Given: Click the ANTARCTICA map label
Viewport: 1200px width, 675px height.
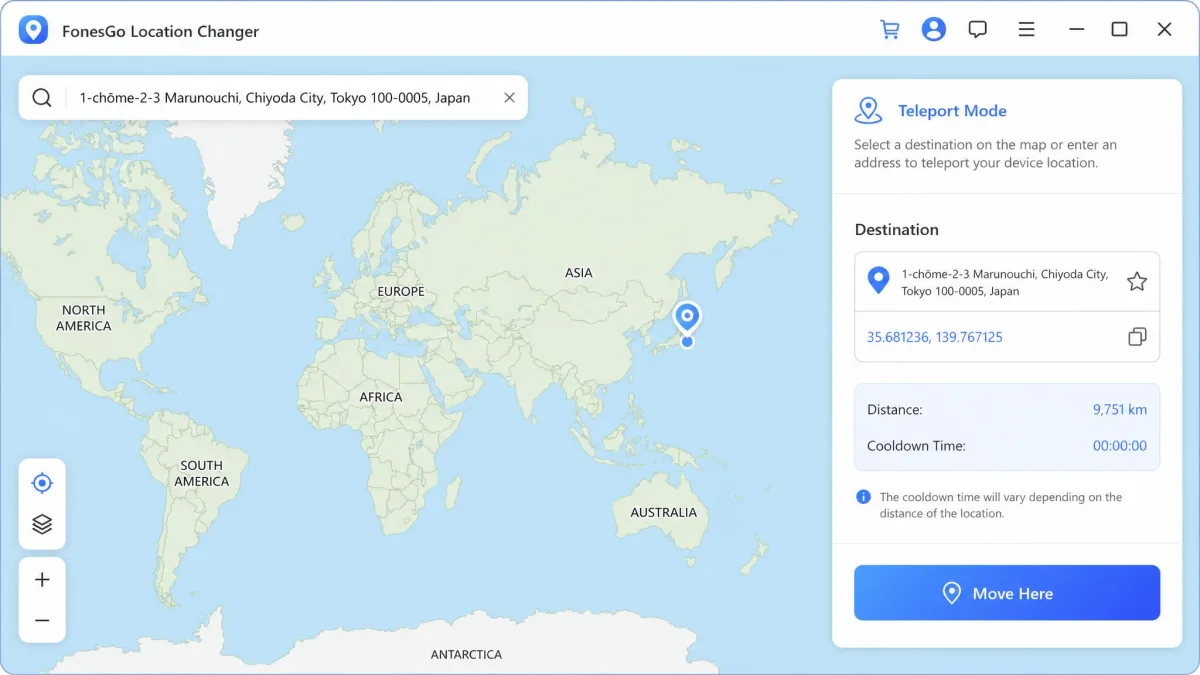Looking at the screenshot, I should pos(466,654).
